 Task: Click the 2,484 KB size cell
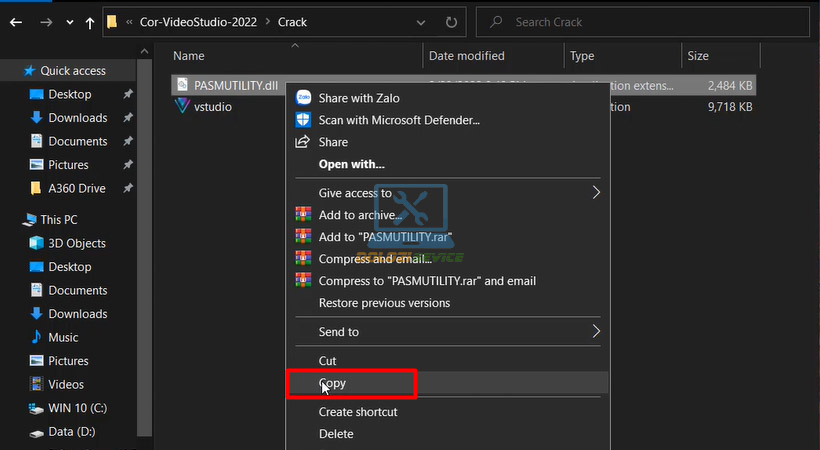(730, 86)
